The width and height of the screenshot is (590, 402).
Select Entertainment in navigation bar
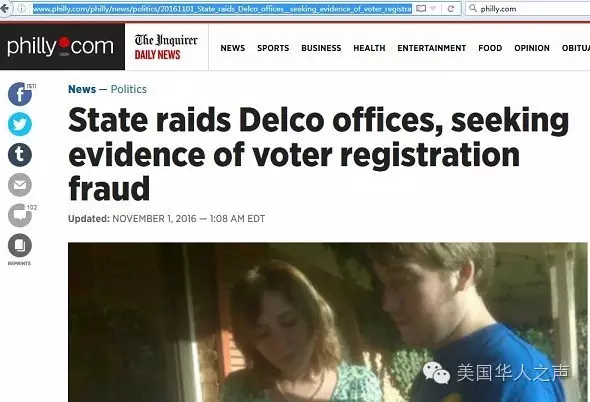[x=432, y=48]
